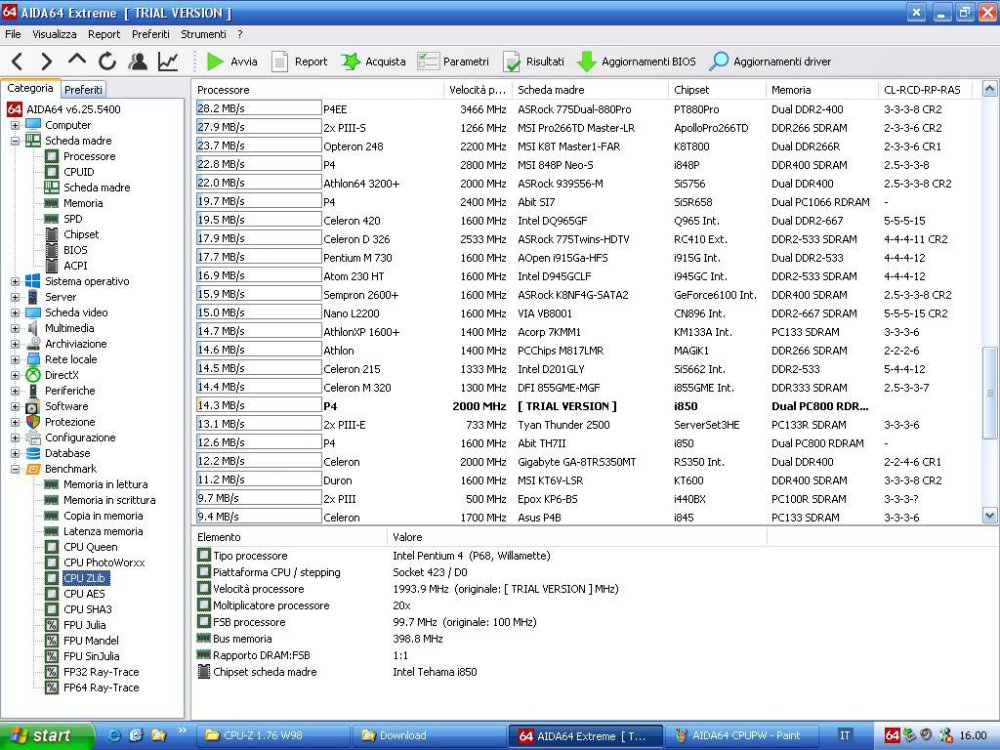Open Aggiornamenti BIOS from toolbar

click(x=636, y=61)
